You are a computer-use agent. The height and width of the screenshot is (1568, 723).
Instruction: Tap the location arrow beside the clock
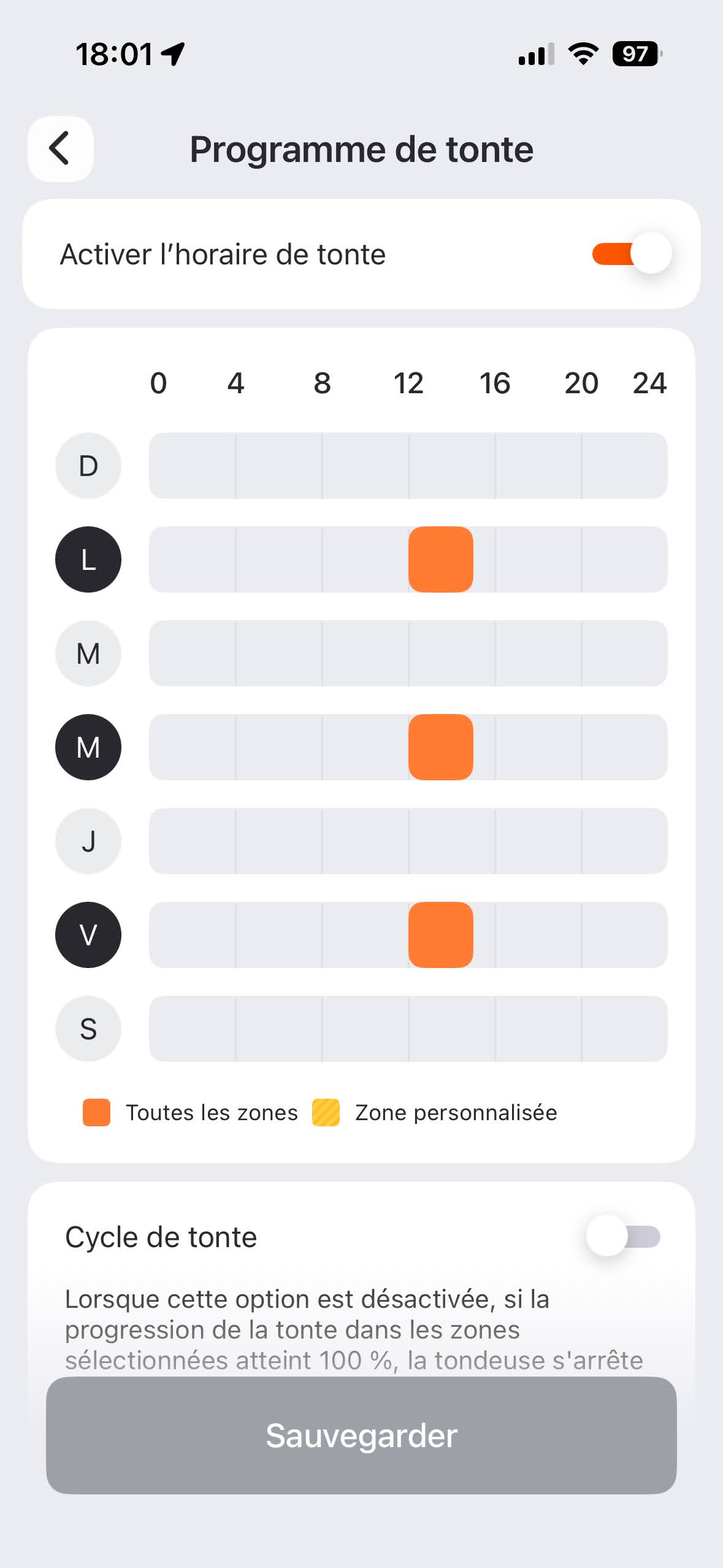click(173, 54)
